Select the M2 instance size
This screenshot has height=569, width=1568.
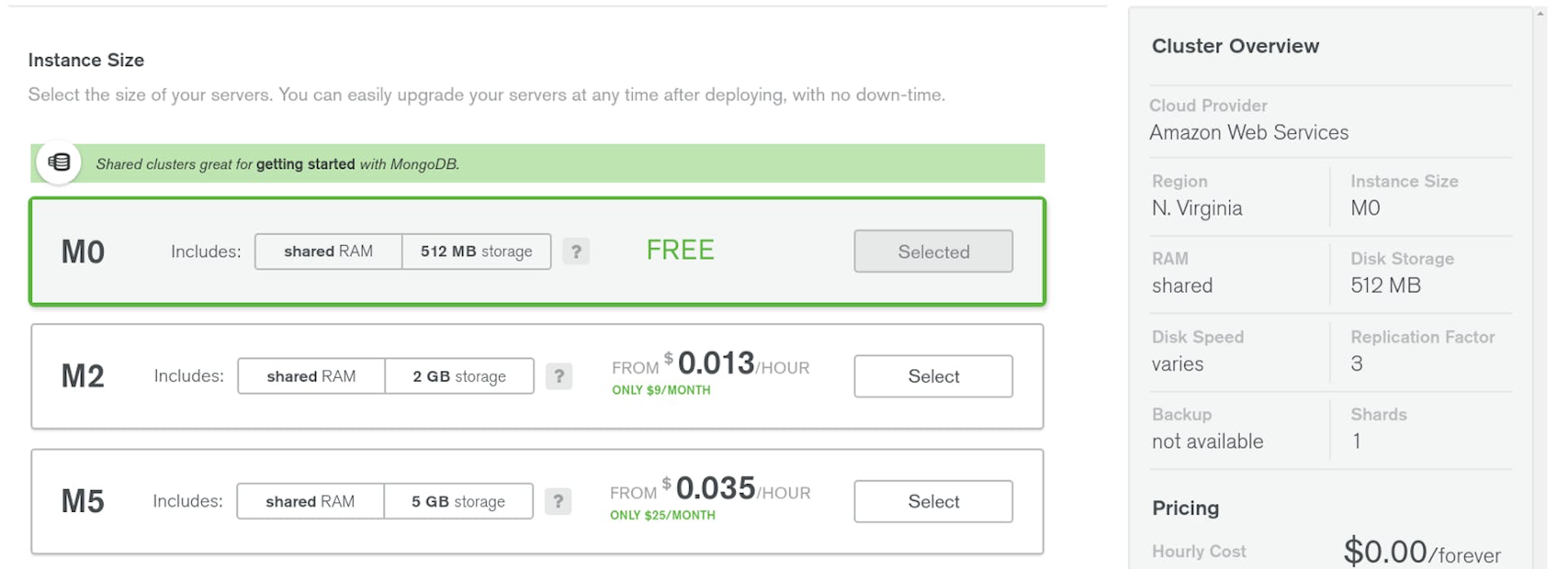(933, 376)
